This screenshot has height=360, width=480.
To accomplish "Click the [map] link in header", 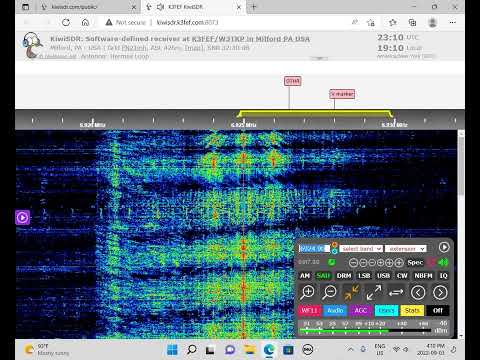I will pos(194,48).
